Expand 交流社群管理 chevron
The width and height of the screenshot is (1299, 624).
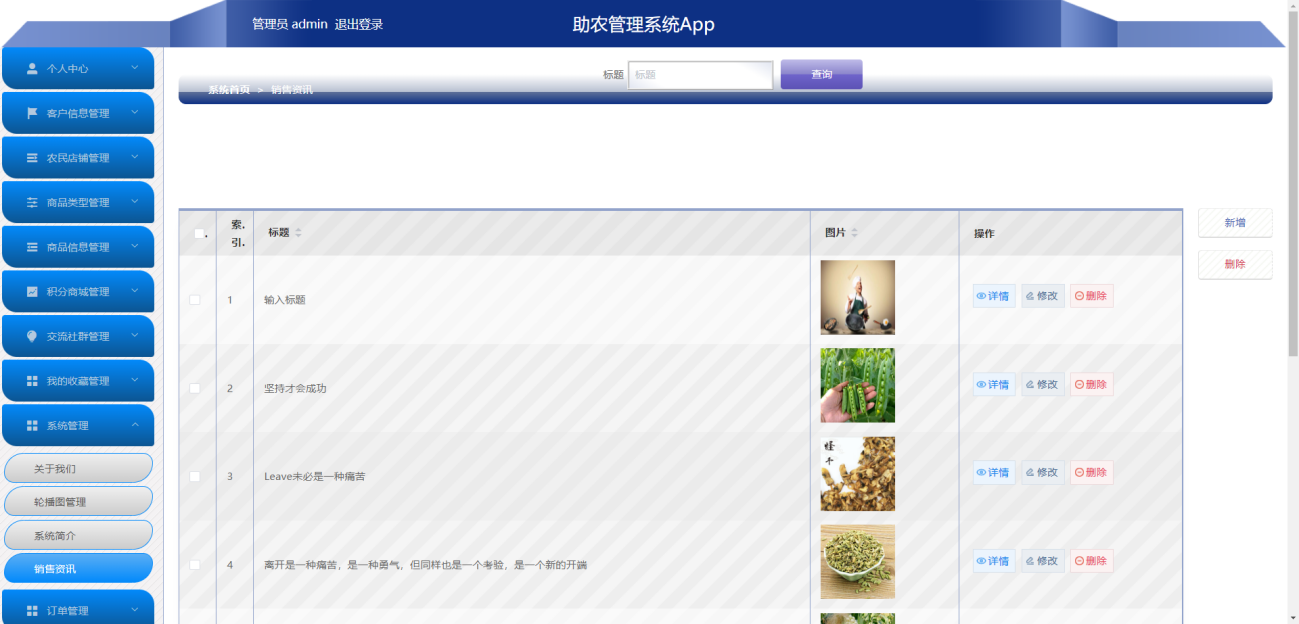pyautogui.click(x=135, y=335)
